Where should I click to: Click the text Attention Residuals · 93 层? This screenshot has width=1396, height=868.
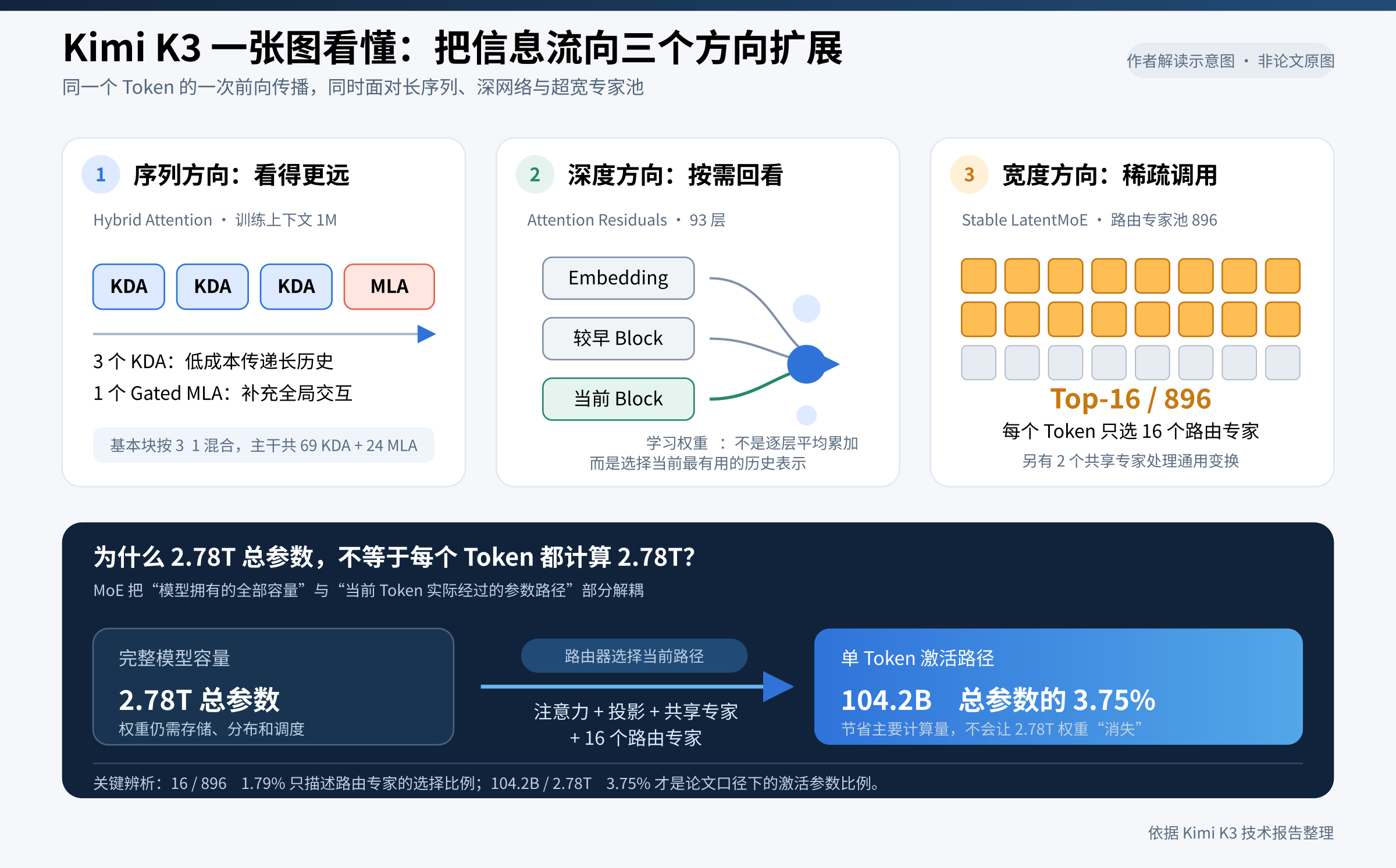626,220
